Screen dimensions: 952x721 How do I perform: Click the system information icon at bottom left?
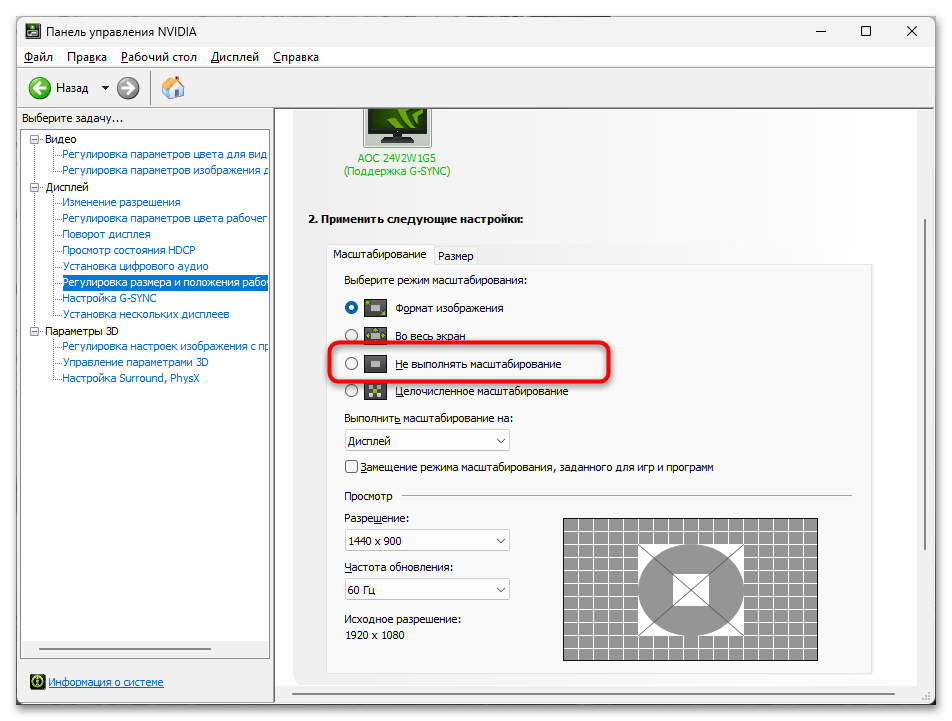click(38, 682)
